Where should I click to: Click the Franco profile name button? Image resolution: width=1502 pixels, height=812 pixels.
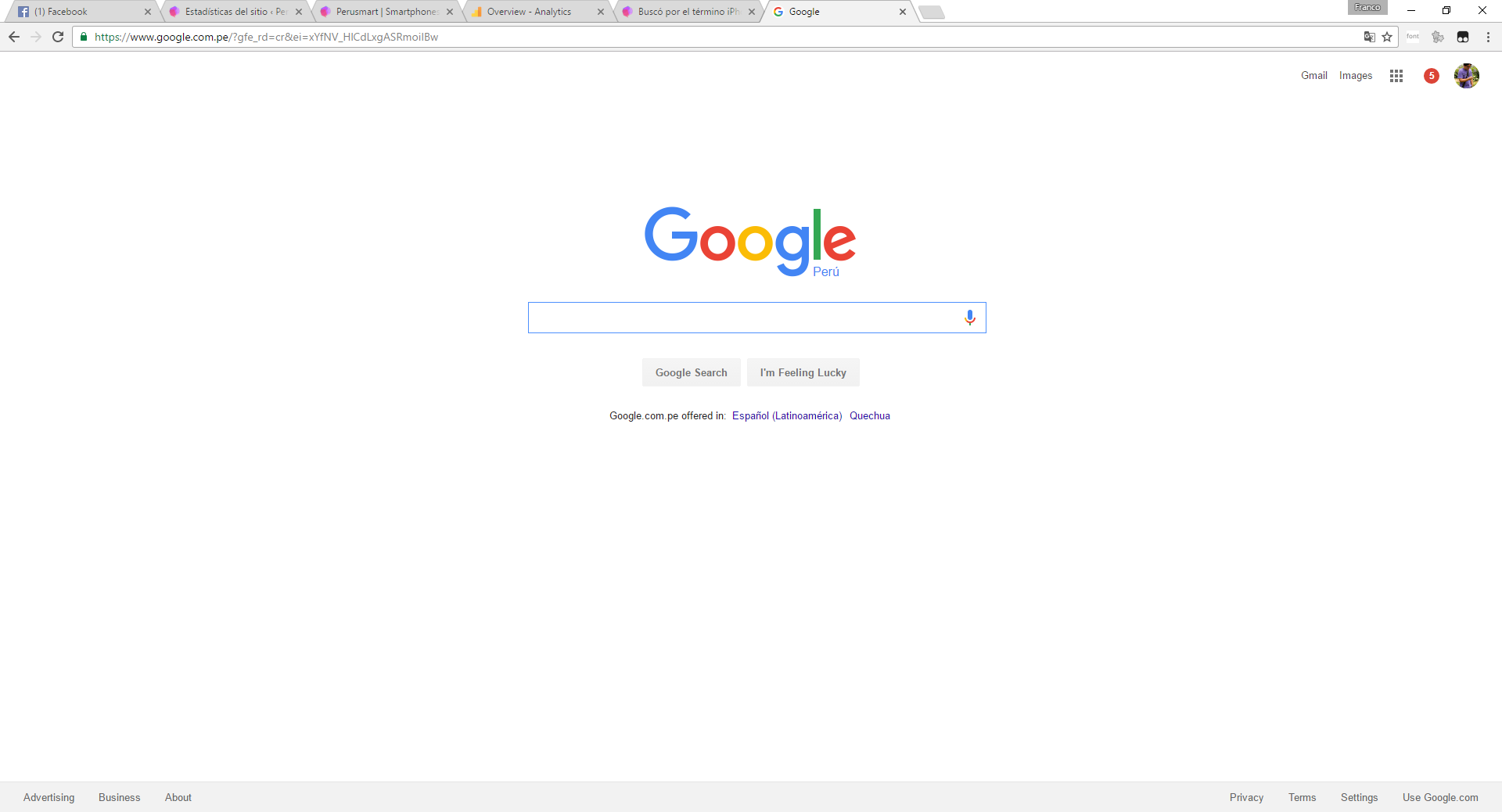click(1367, 7)
